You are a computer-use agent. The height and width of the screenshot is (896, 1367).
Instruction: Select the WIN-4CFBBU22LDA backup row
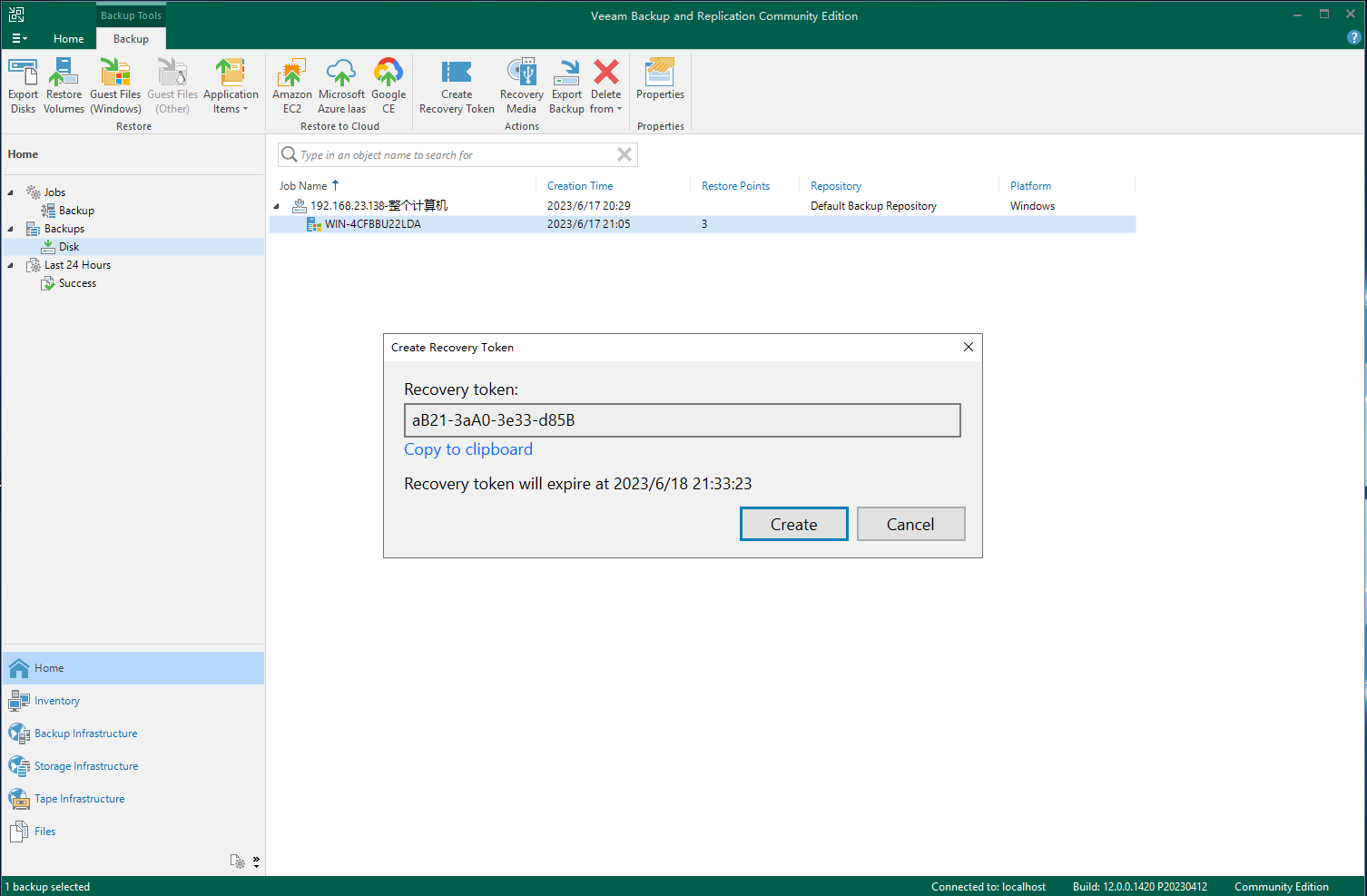pos(702,224)
